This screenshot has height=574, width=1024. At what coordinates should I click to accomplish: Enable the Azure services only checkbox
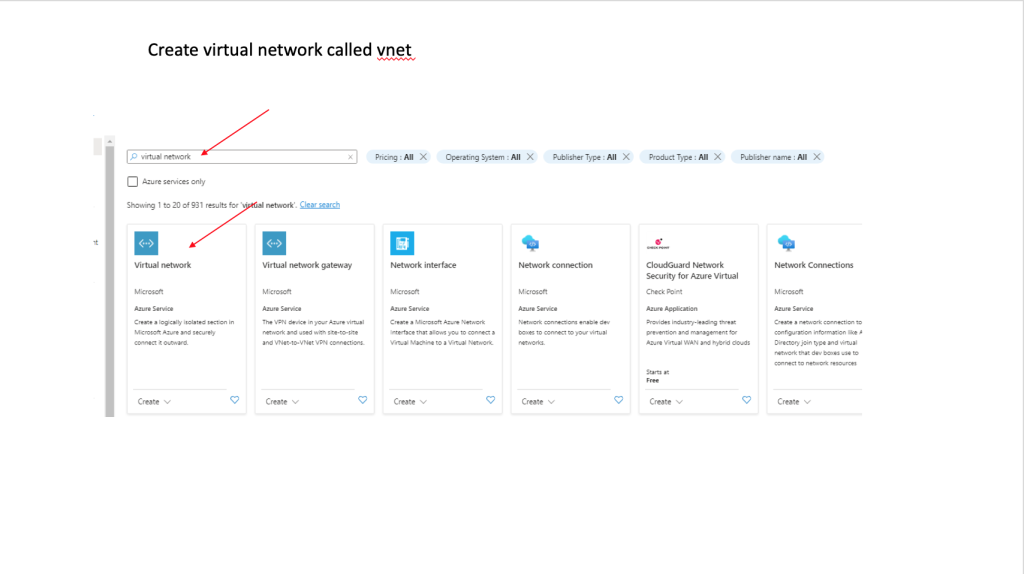coord(133,182)
